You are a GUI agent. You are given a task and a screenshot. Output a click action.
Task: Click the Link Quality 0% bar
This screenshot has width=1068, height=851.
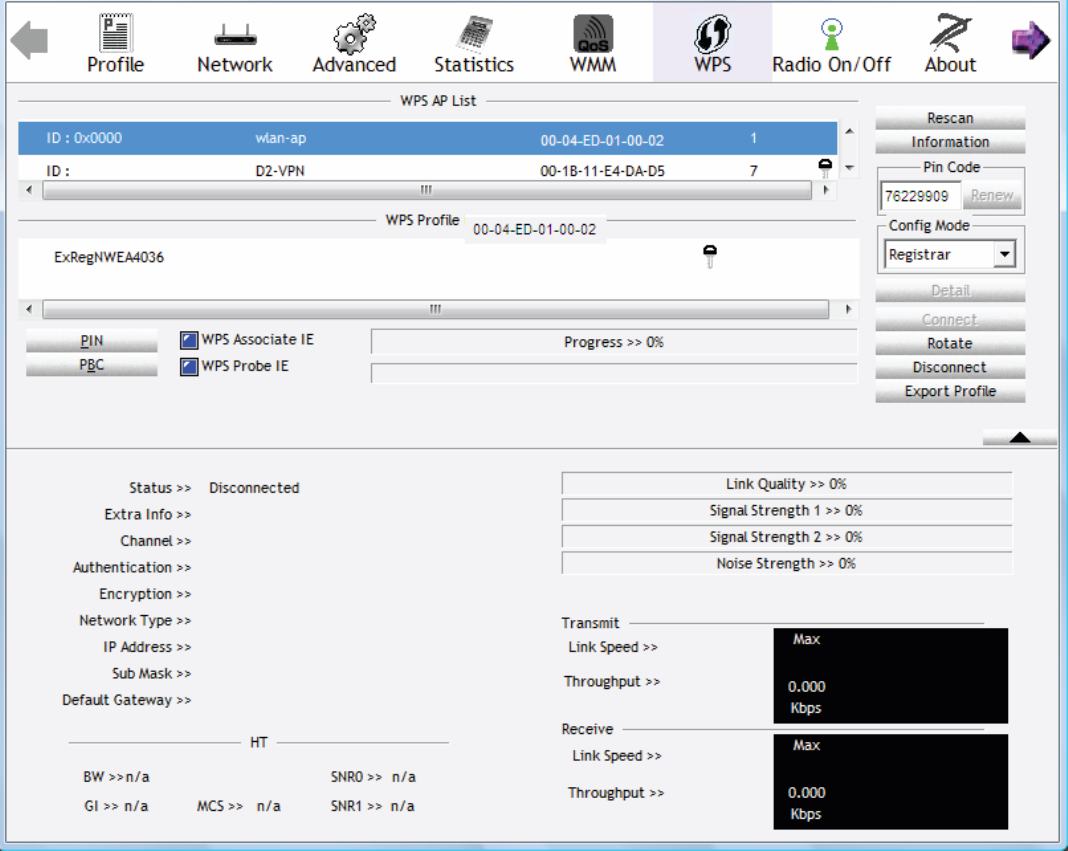coord(787,484)
